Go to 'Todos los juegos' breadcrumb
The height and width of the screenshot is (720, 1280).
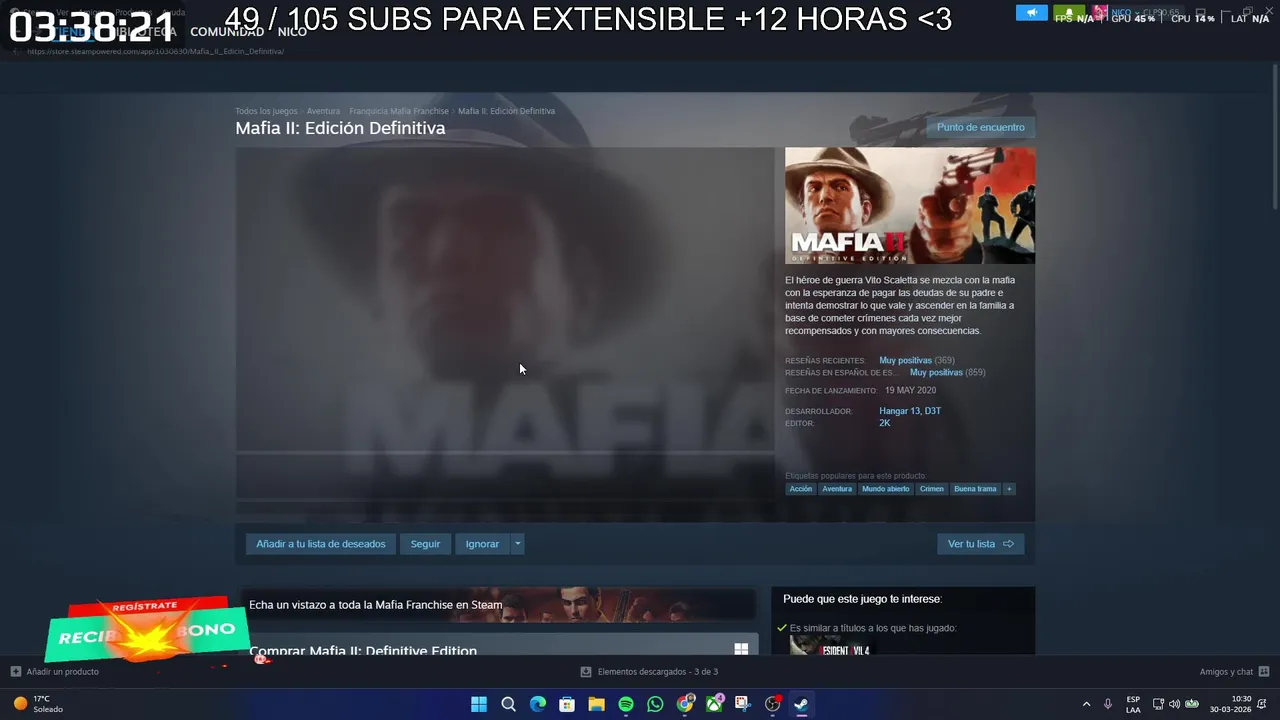[x=266, y=111]
